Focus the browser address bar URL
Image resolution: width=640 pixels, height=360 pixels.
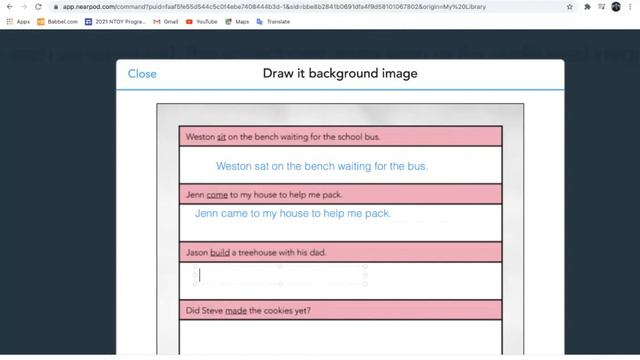click(x=274, y=7)
